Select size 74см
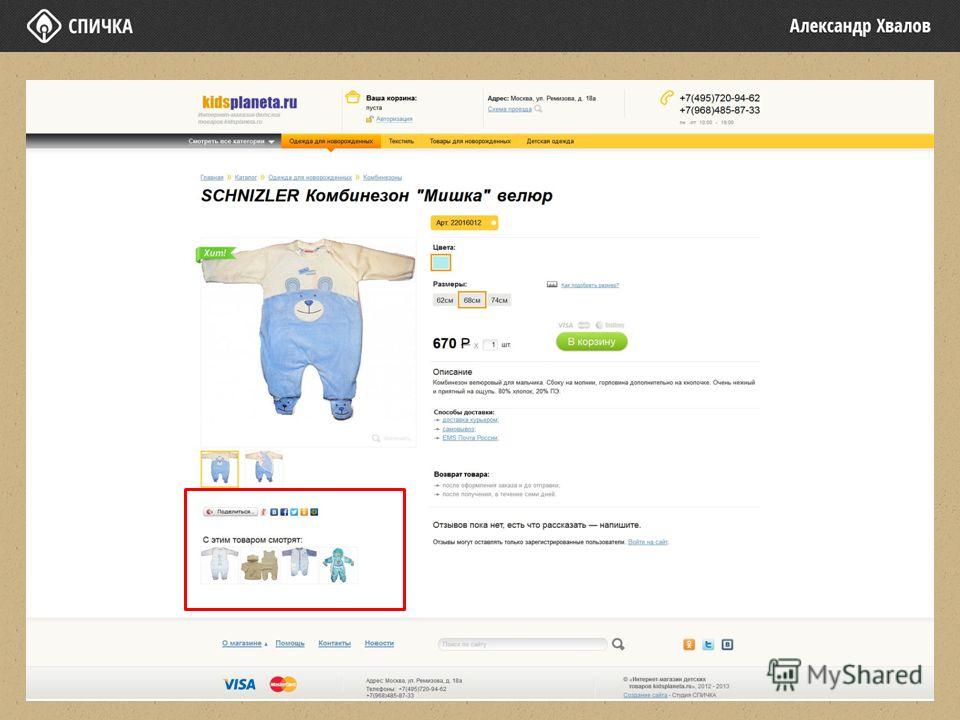This screenshot has height=720, width=960. [499, 300]
